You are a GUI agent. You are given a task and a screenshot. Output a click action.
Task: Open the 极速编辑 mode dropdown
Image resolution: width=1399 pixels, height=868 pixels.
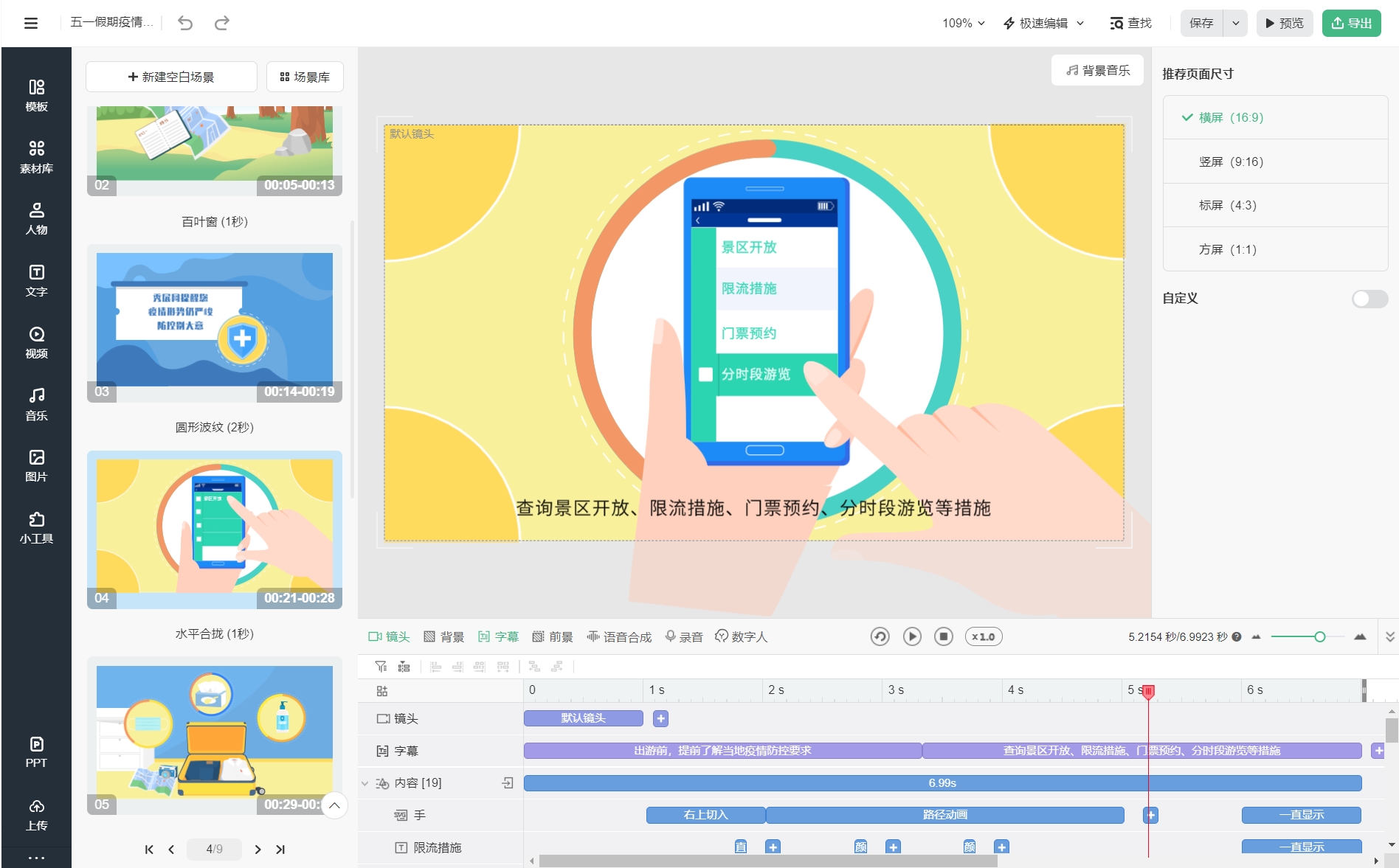point(1043,23)
